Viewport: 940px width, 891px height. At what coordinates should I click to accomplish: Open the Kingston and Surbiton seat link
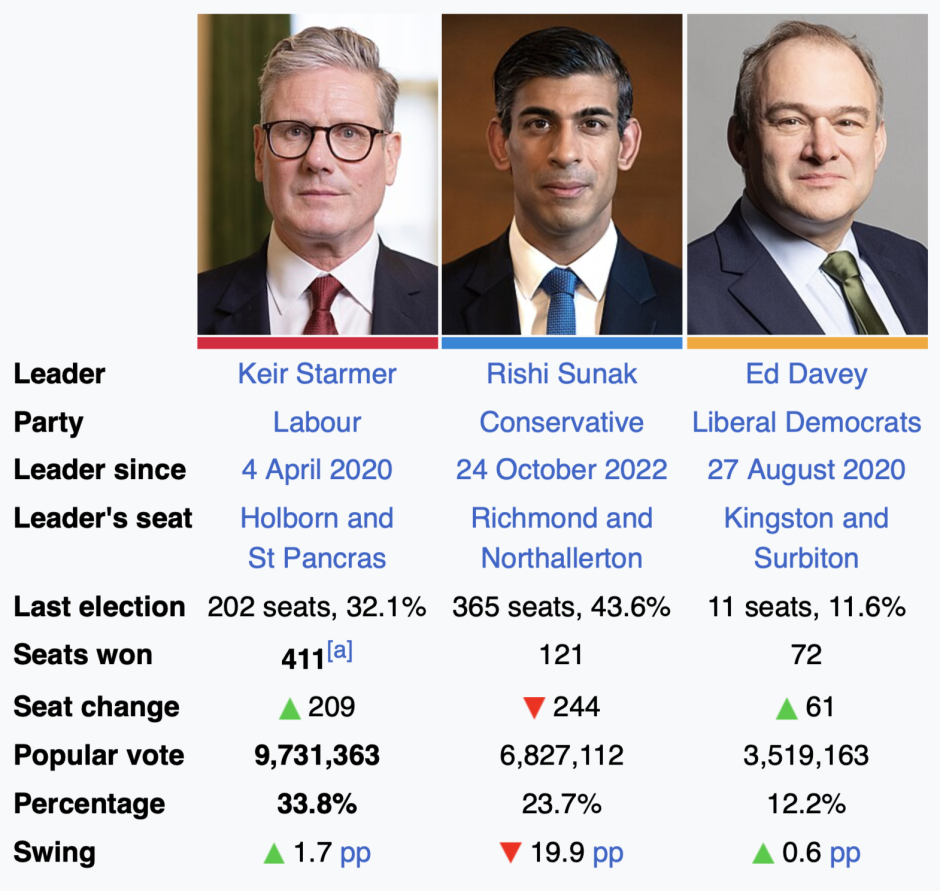(x=806, y=518)
